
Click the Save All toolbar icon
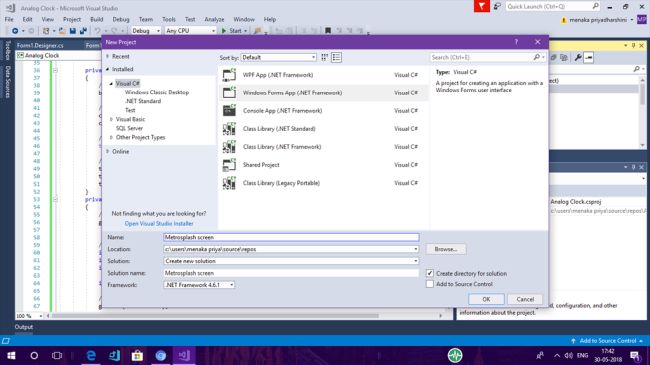(x=83, y=31)
